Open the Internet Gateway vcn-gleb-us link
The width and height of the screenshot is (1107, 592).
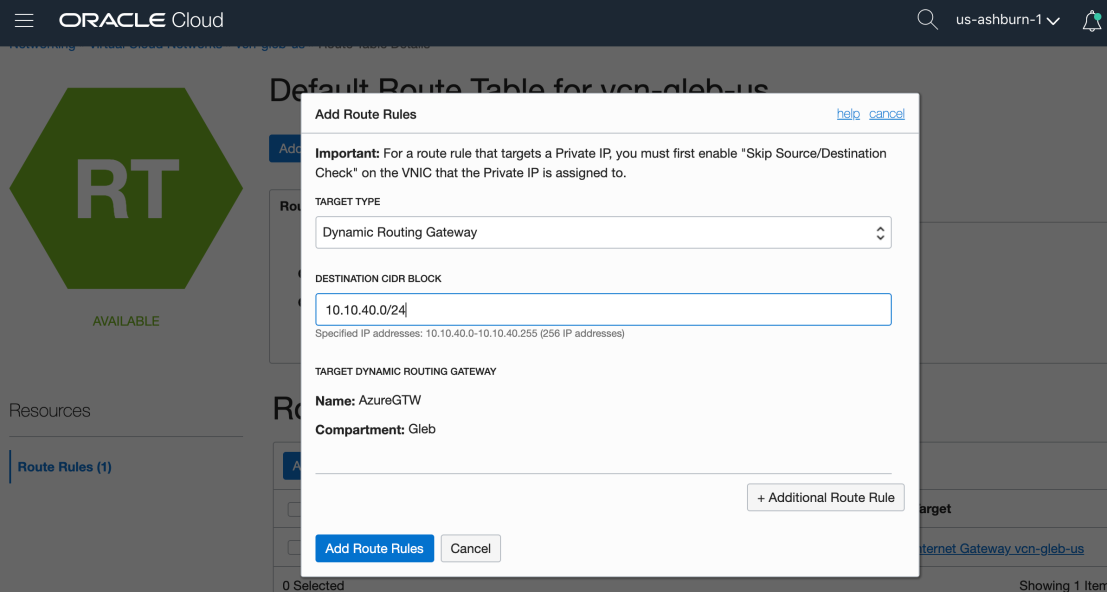point(1000,549)
